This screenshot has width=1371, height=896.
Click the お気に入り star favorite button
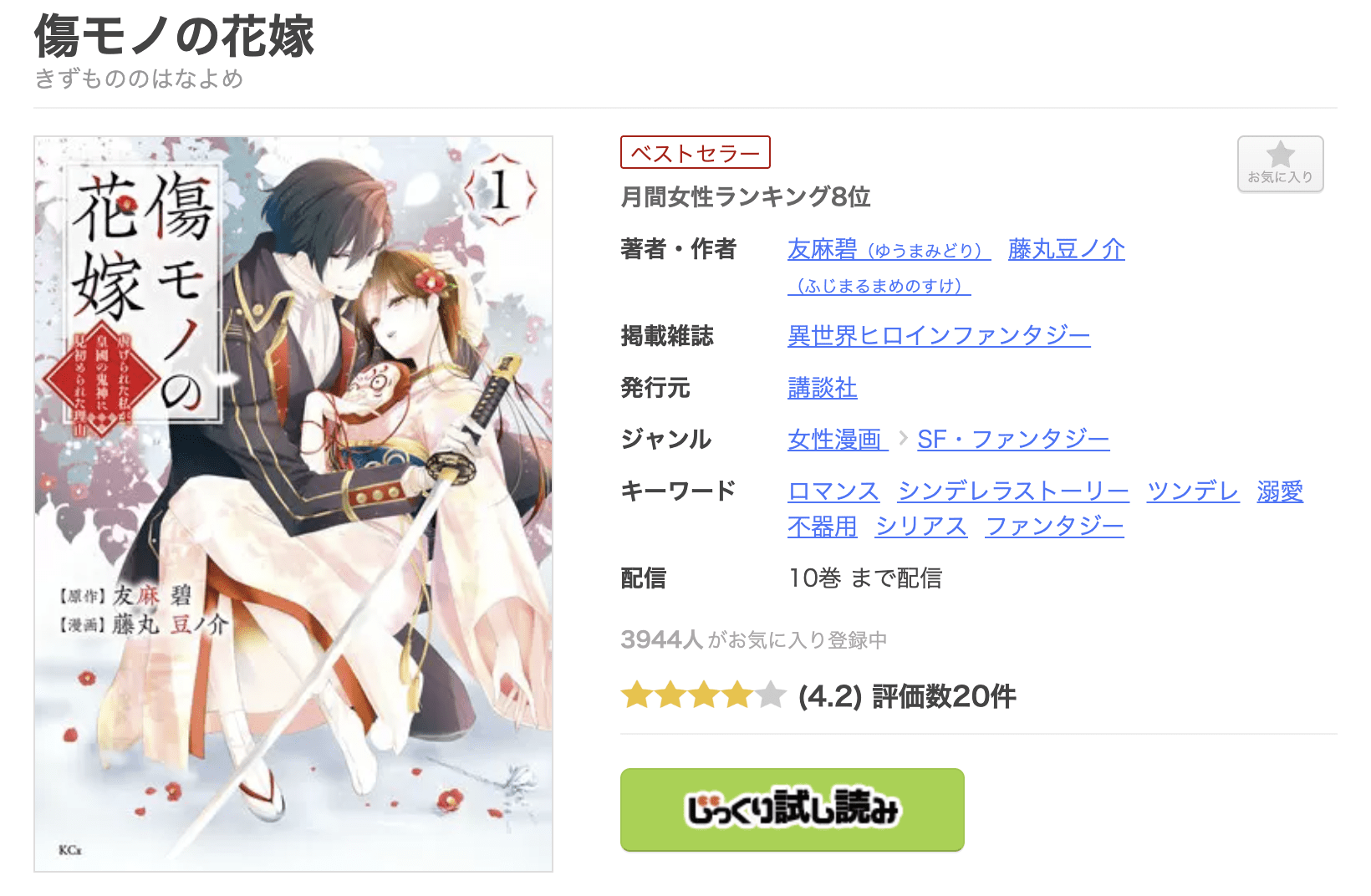[x=1280, y=164]
